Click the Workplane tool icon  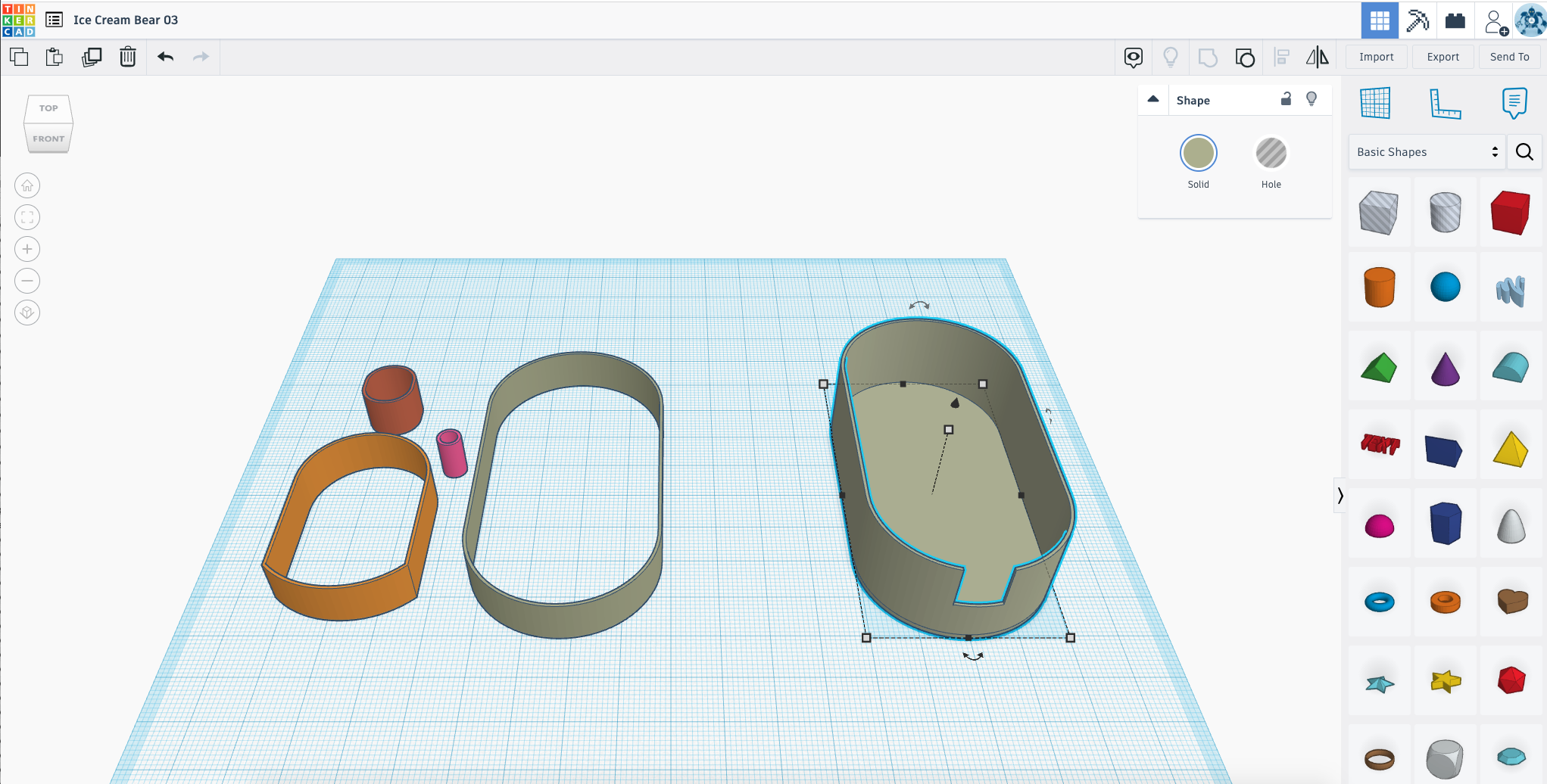(x=1375, y=103)
